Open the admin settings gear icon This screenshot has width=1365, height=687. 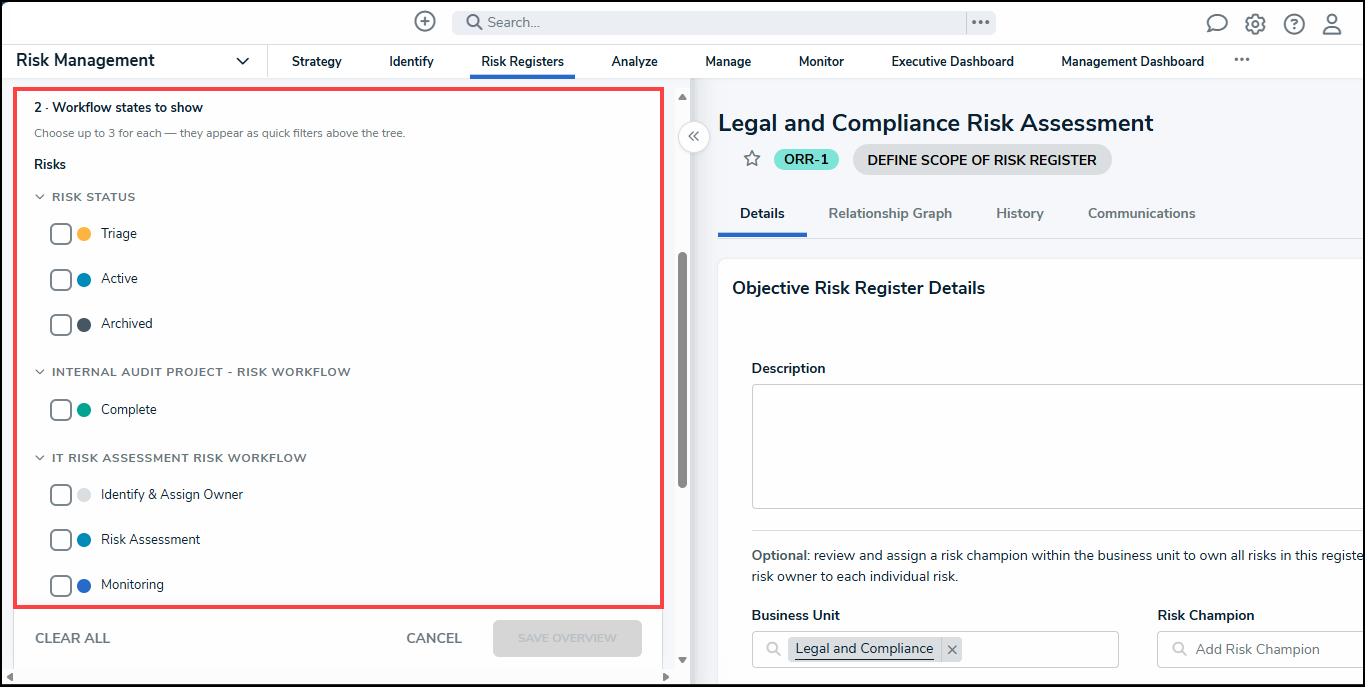point(1255,24)
